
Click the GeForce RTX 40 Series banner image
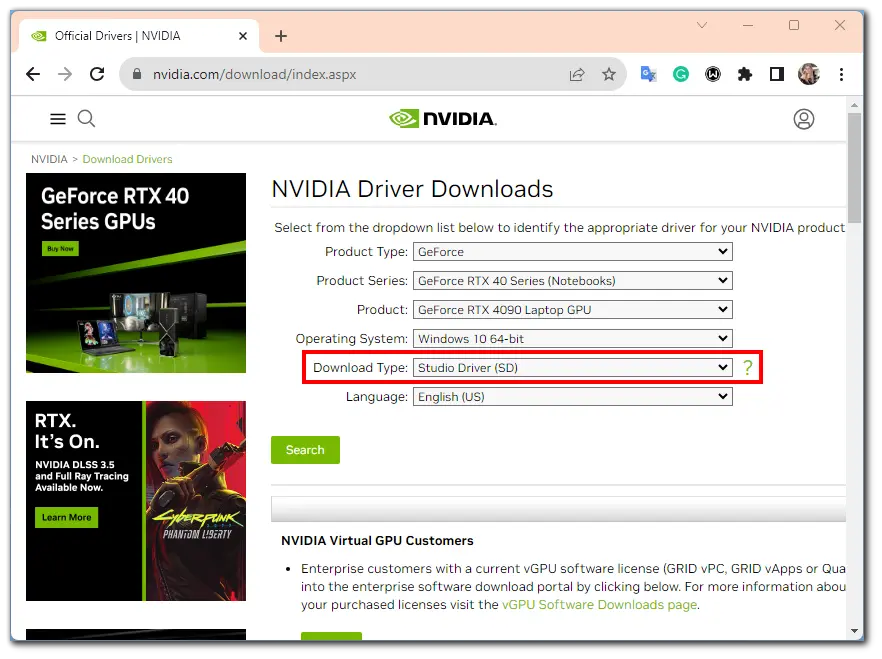click(x=136, y=273)
